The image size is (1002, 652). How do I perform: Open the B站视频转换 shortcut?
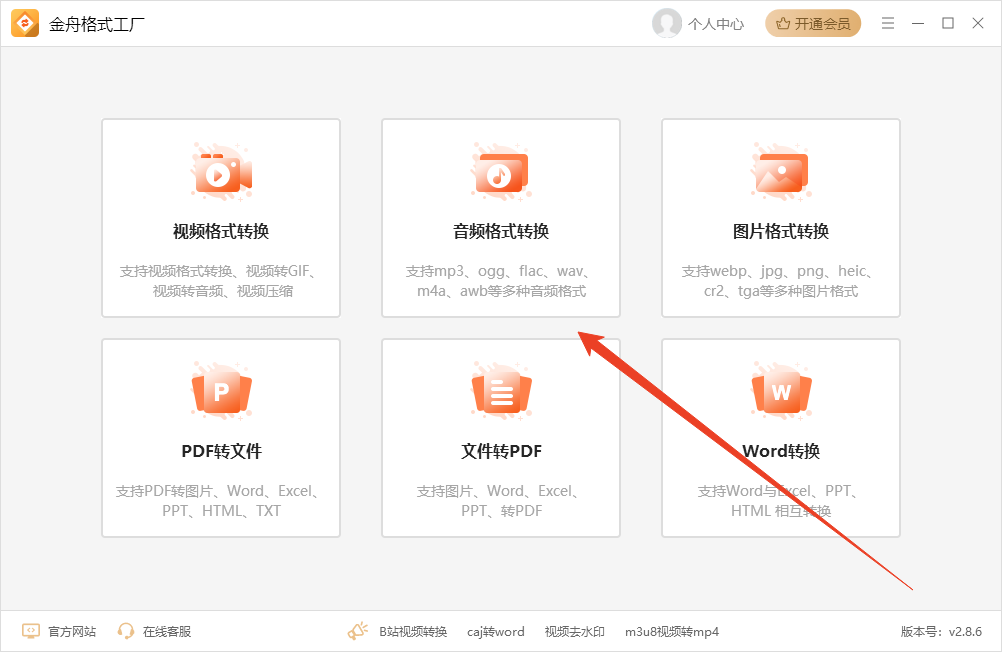[x=412, y=631]
